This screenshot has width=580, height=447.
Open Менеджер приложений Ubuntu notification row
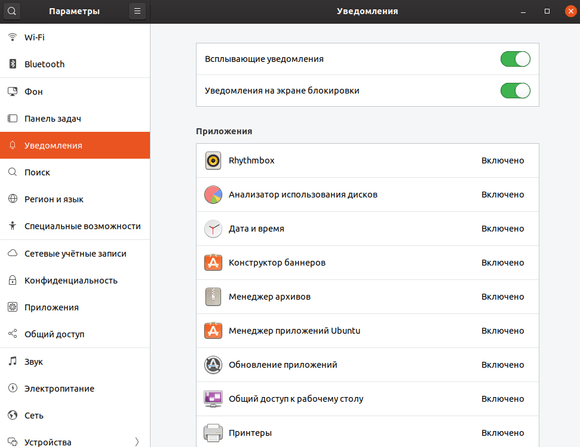pyautogui.click(x=368, y=331)
